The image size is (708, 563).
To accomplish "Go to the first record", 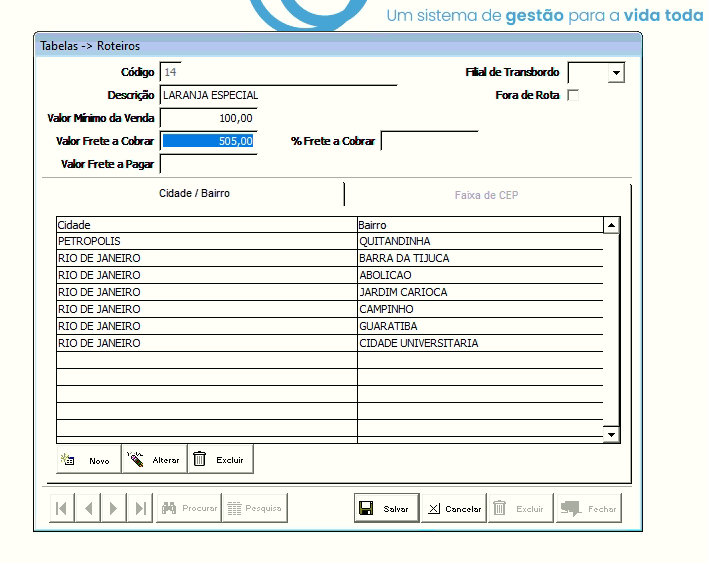I will 62,508.
